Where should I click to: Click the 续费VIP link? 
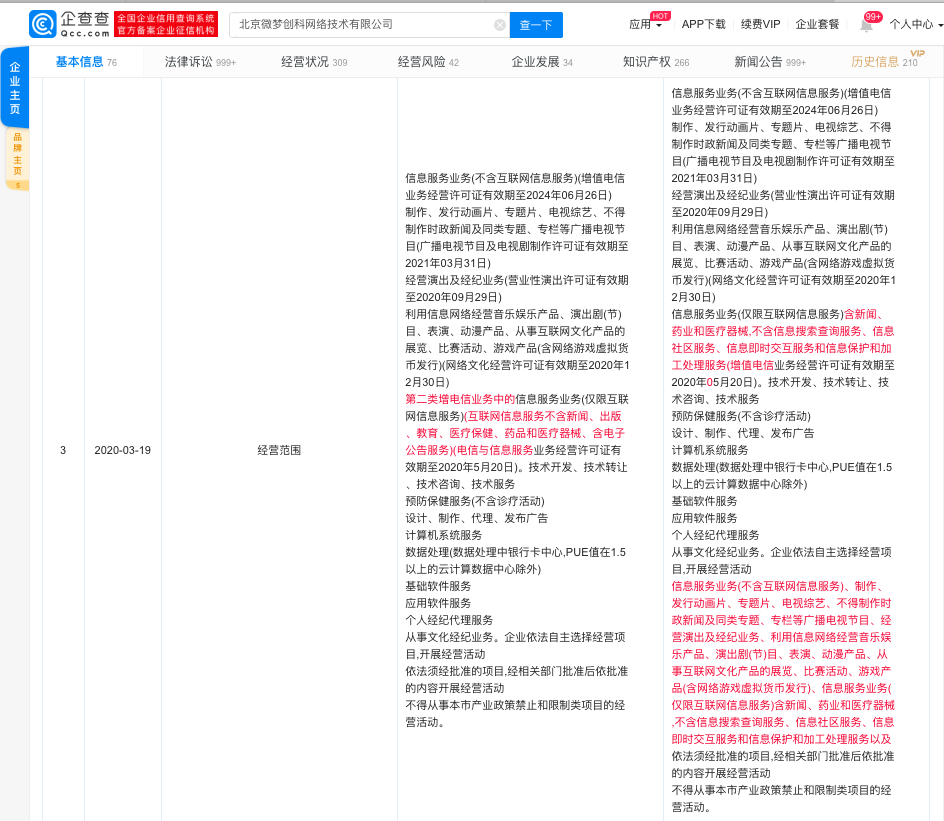[763, 25]
